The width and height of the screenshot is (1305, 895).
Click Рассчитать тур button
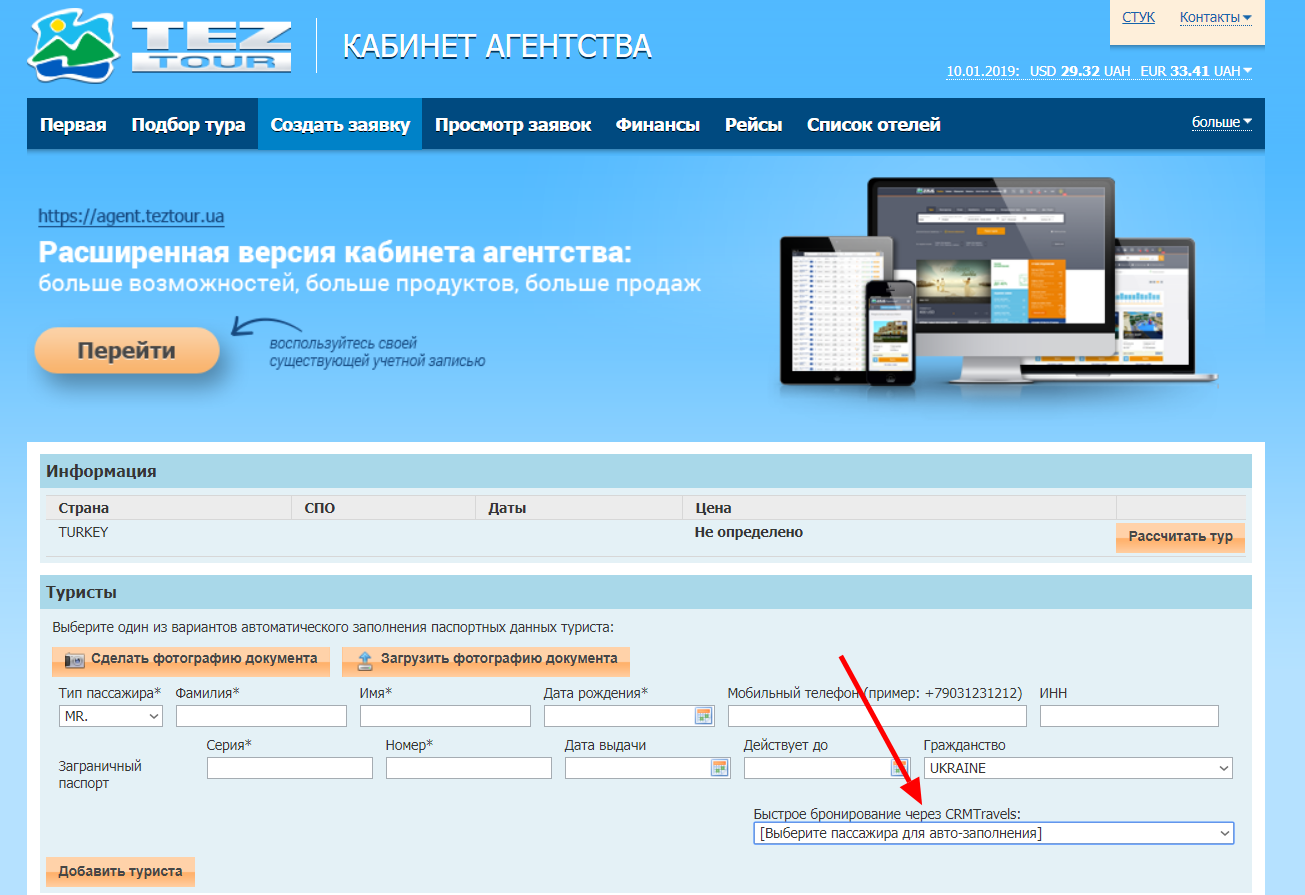click(x=1180, y=537)
